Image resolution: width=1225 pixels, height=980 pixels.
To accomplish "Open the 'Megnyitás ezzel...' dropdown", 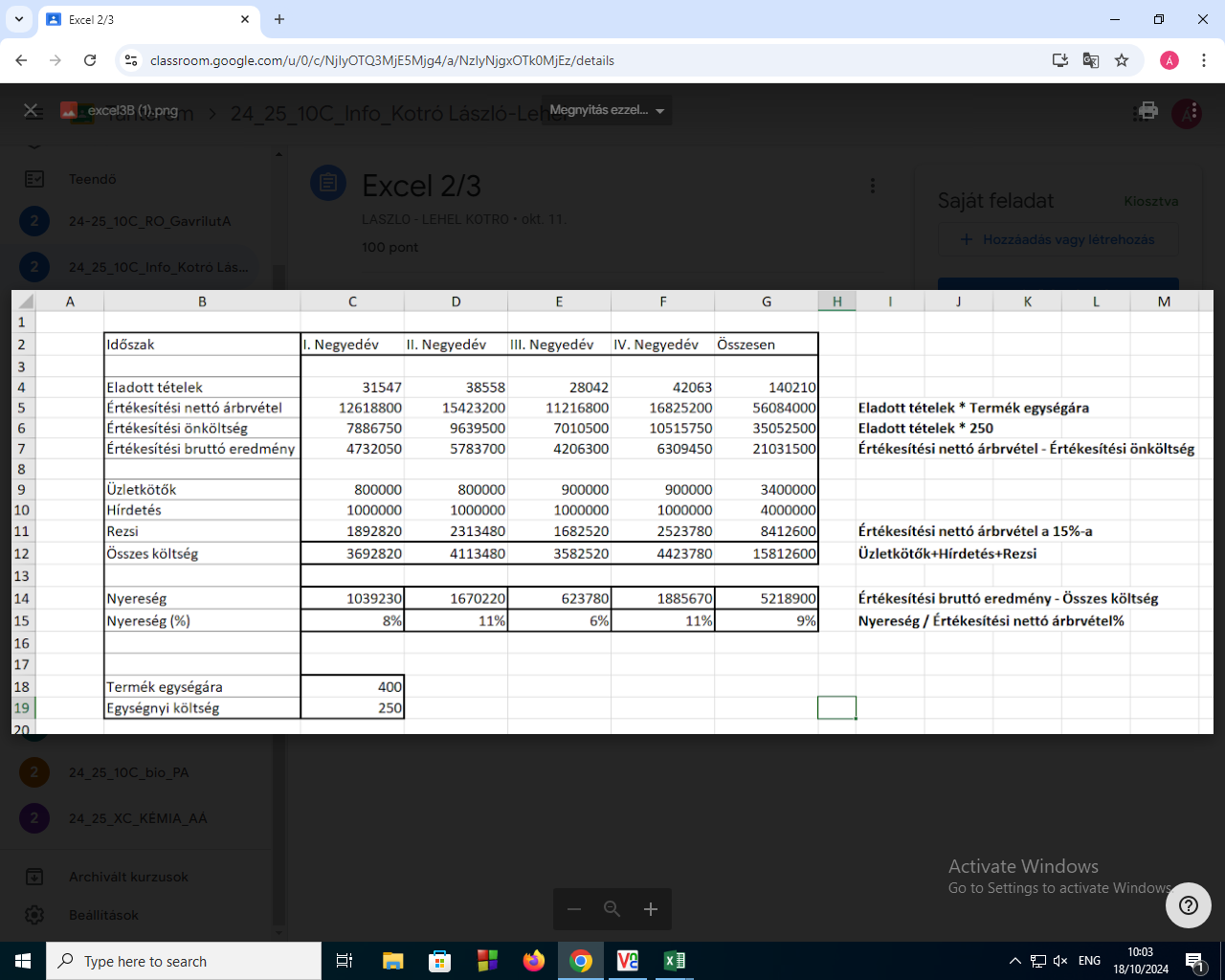I will 607,110.
